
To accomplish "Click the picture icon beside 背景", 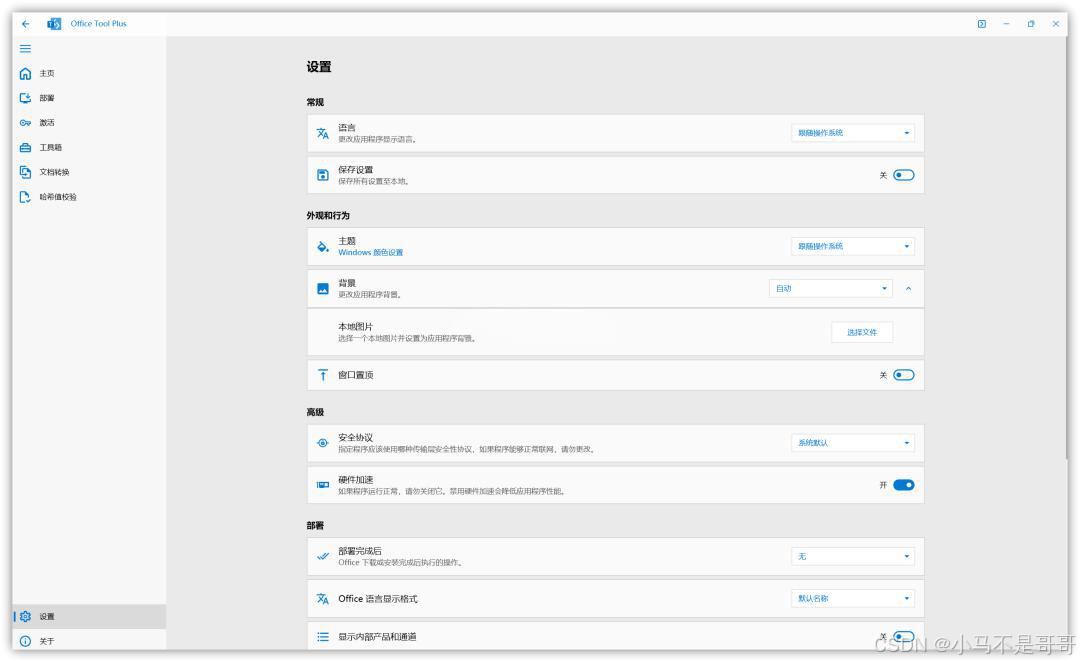I will pyautogui.click(x=322, y=289).
